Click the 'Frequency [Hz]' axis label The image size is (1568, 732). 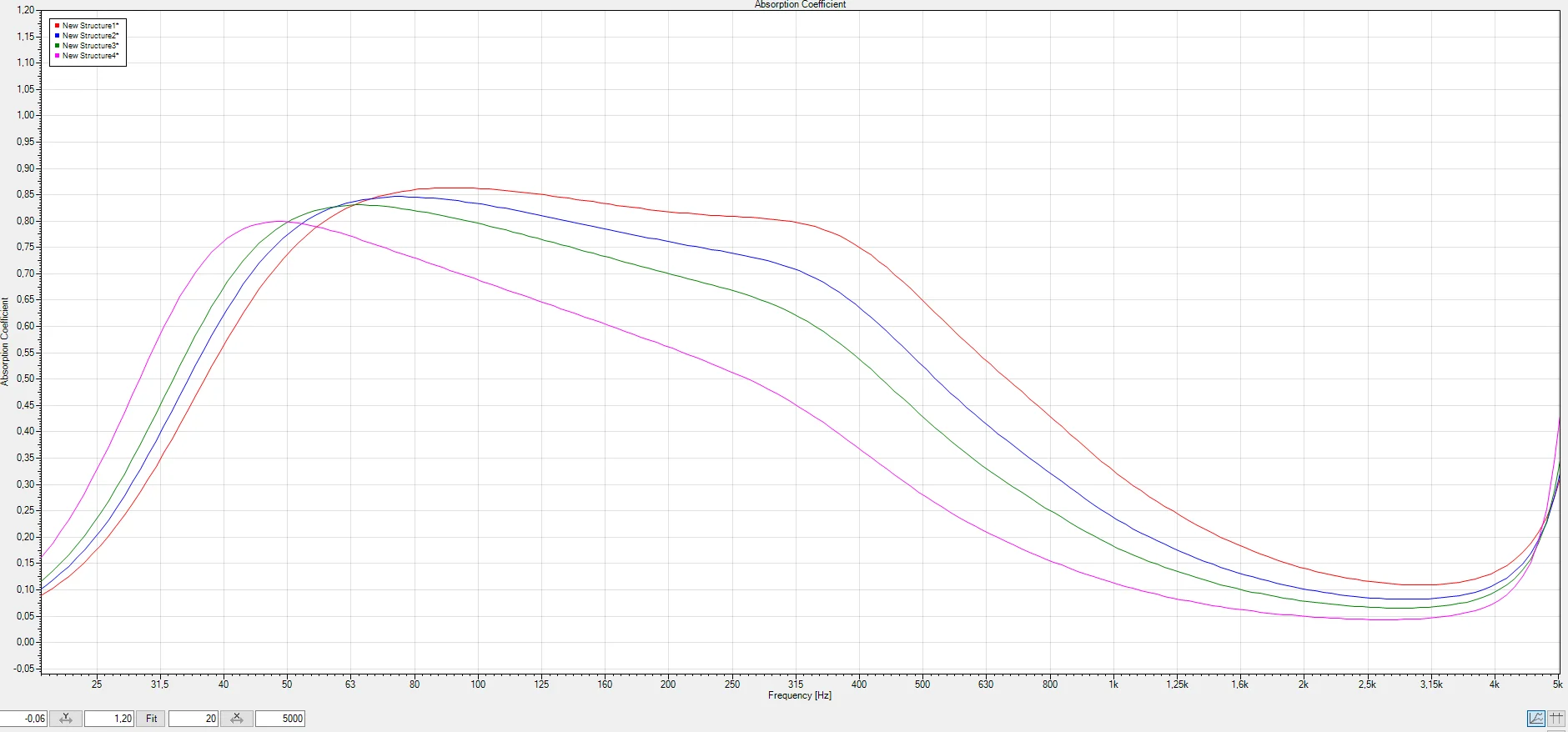coord(800,695)
